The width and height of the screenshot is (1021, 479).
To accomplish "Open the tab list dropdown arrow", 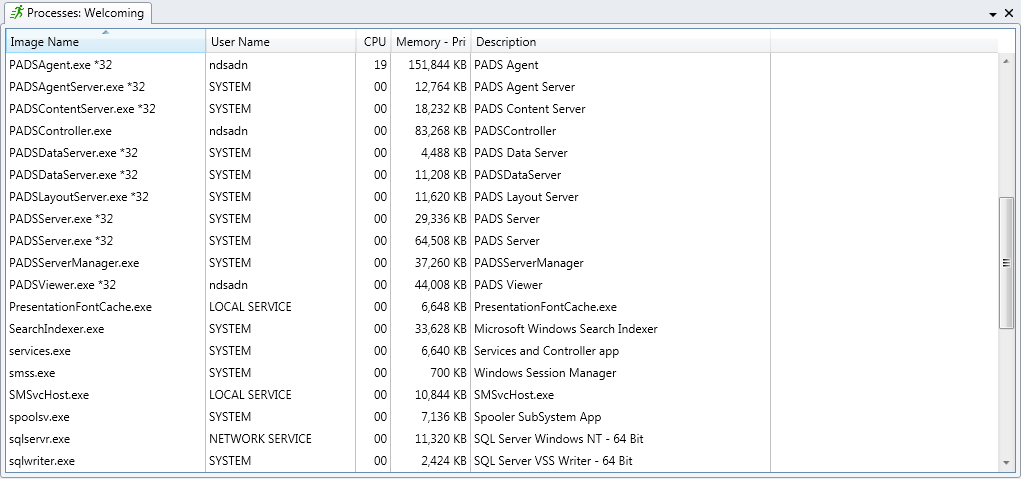I will click(993, 14).
